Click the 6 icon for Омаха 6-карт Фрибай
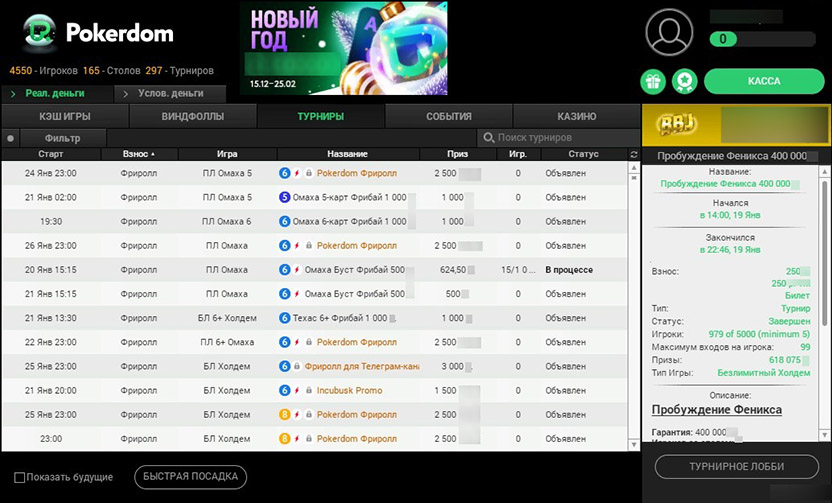 point(284,221)
